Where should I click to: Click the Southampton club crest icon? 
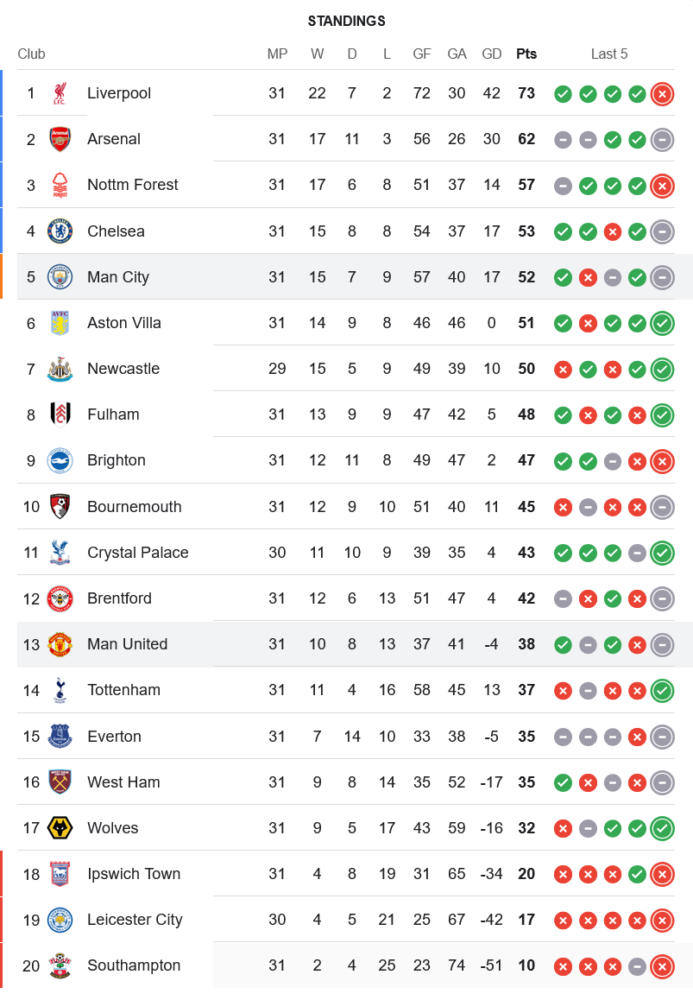(60, 966)
